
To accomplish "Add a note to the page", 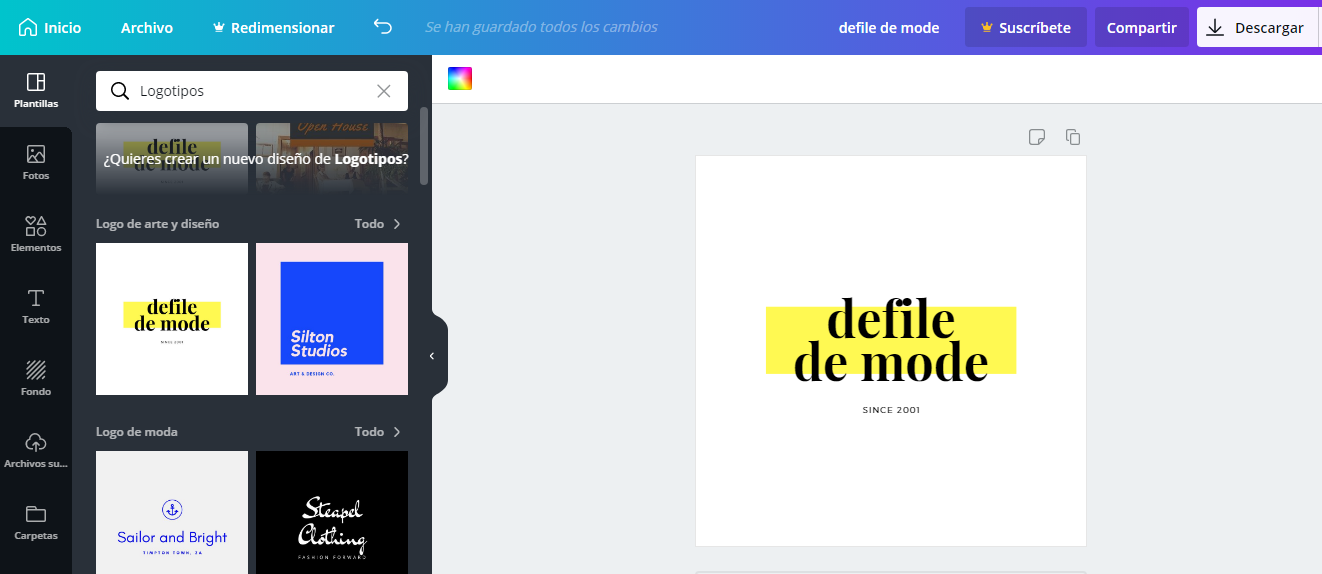I will [1037, 137].
